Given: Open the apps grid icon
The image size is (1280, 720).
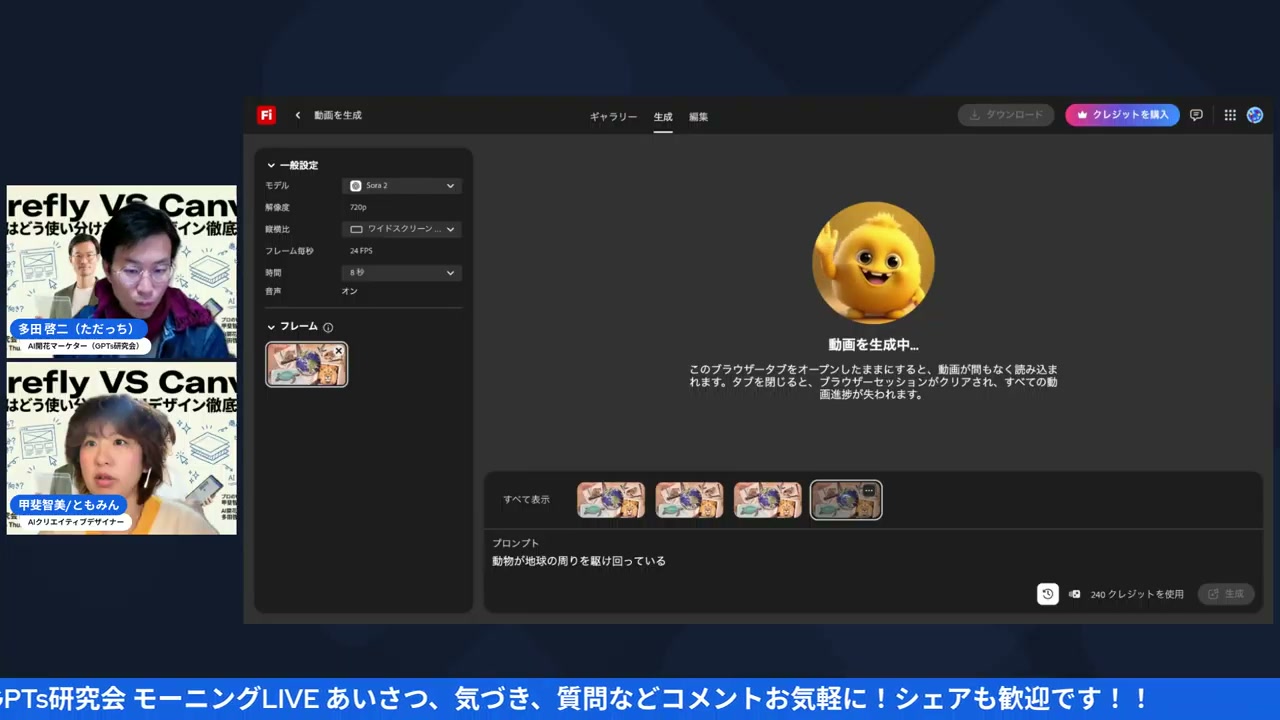Looking at the screenshot, I should (x=1230, y=115).
